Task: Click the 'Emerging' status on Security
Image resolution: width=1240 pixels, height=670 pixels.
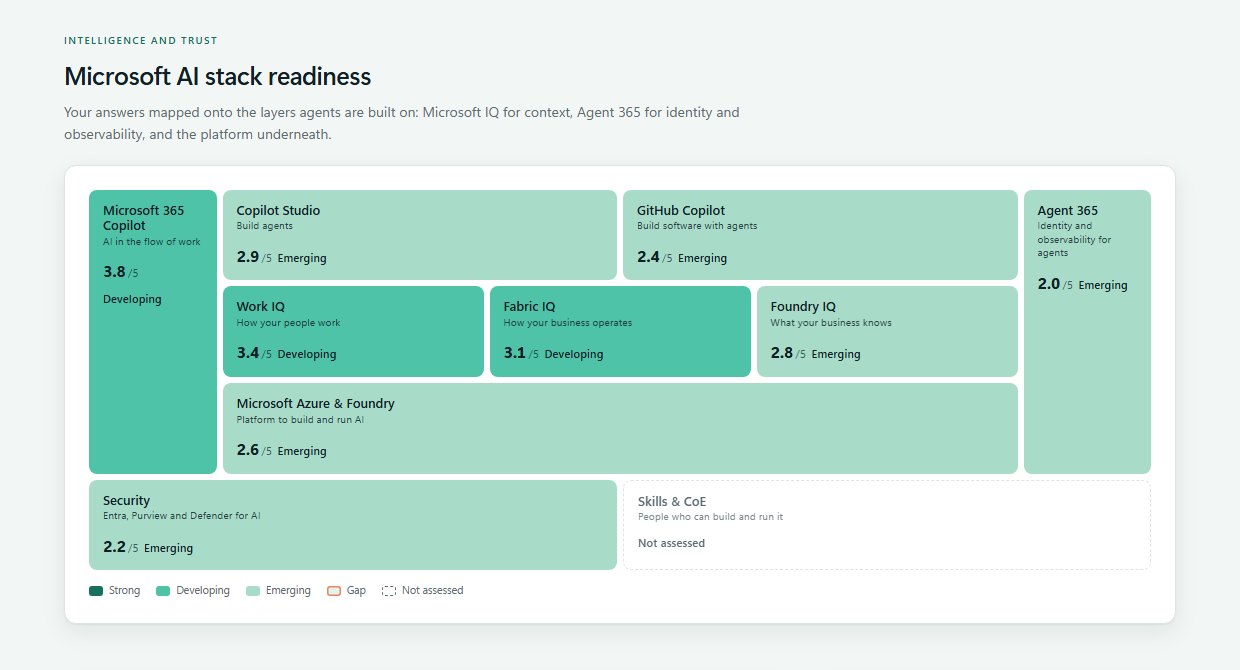Action: pyautogui.click(x=169, y=548)
